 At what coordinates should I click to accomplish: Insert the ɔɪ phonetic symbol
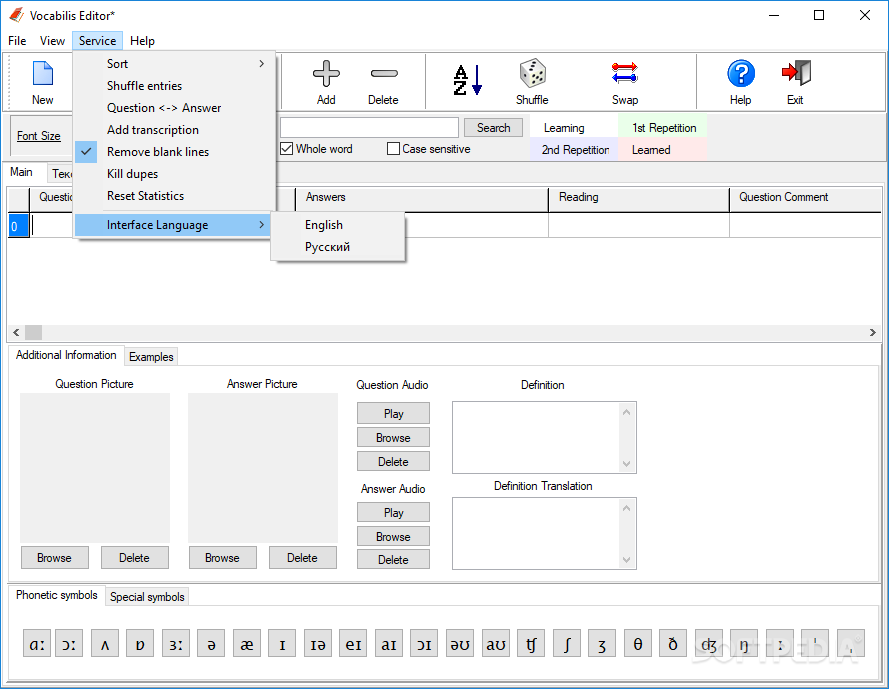424,643
